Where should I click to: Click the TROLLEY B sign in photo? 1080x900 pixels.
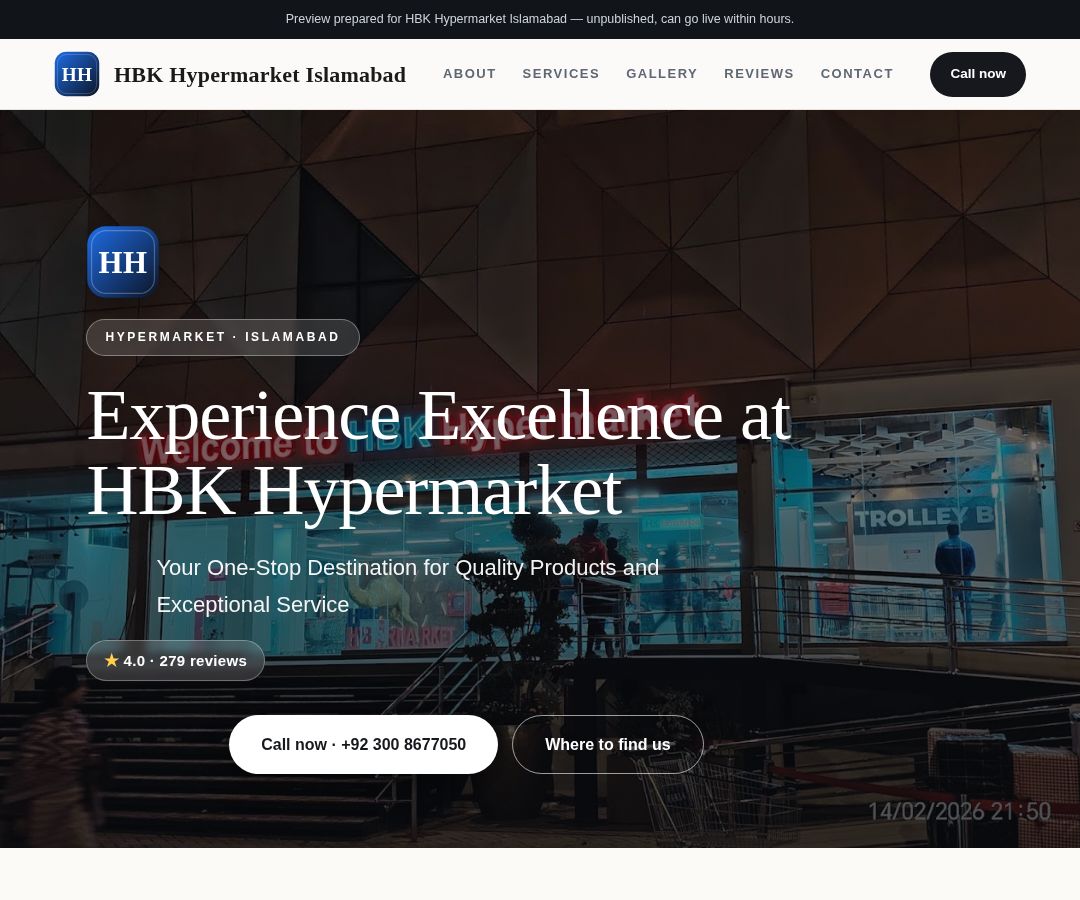pyautogui.click(x=924, y=517)
